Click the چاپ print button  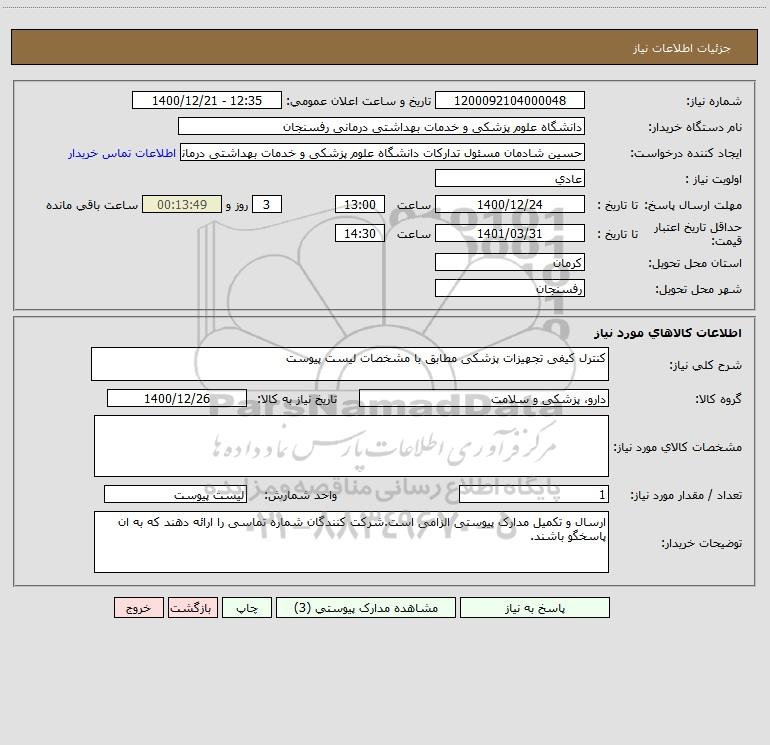point(247,607)
